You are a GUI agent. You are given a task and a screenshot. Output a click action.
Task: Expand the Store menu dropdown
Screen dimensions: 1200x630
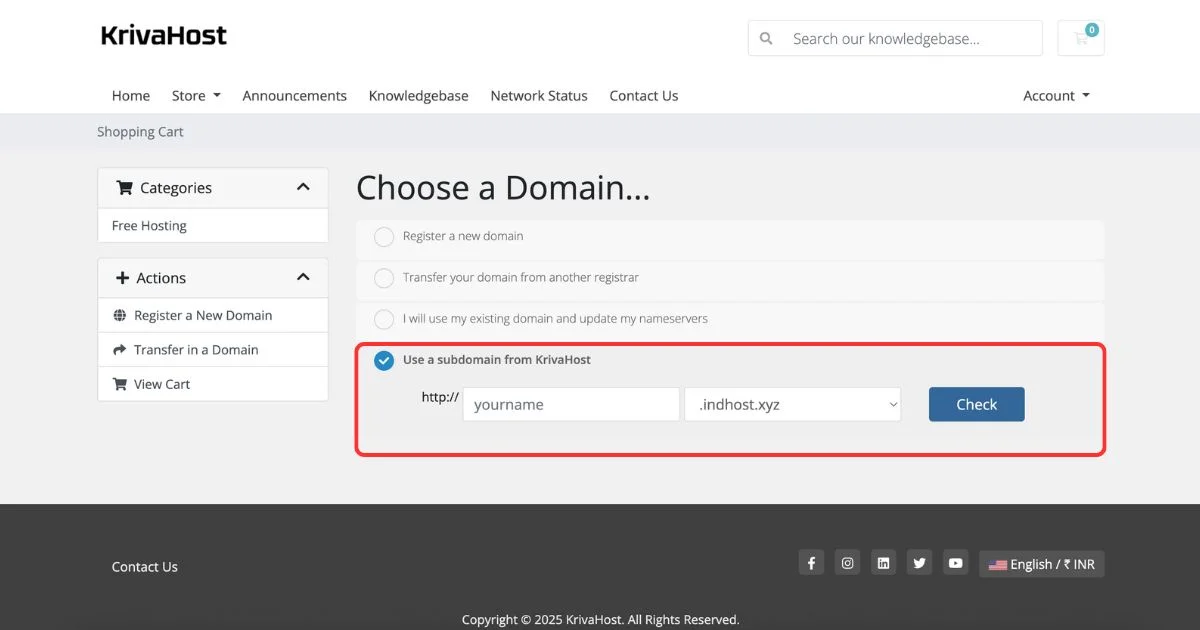click(196, 96)
